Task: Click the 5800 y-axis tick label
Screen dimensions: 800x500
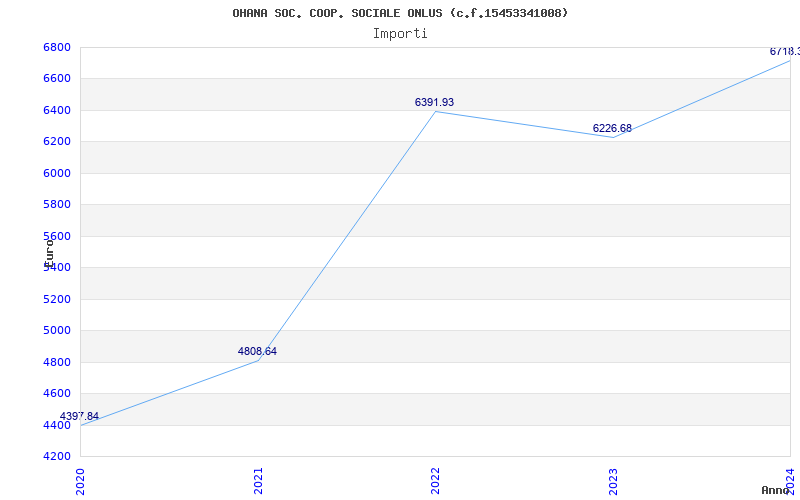Action: click(x=57, y=205)
